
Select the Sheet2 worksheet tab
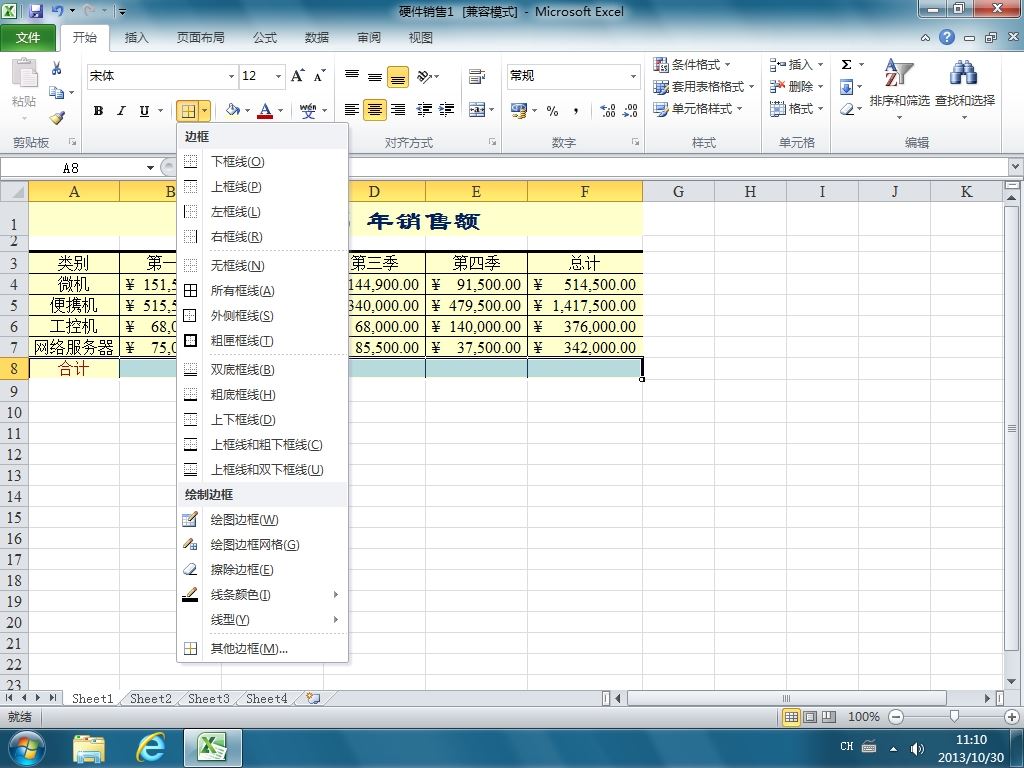tap(151, 698)
